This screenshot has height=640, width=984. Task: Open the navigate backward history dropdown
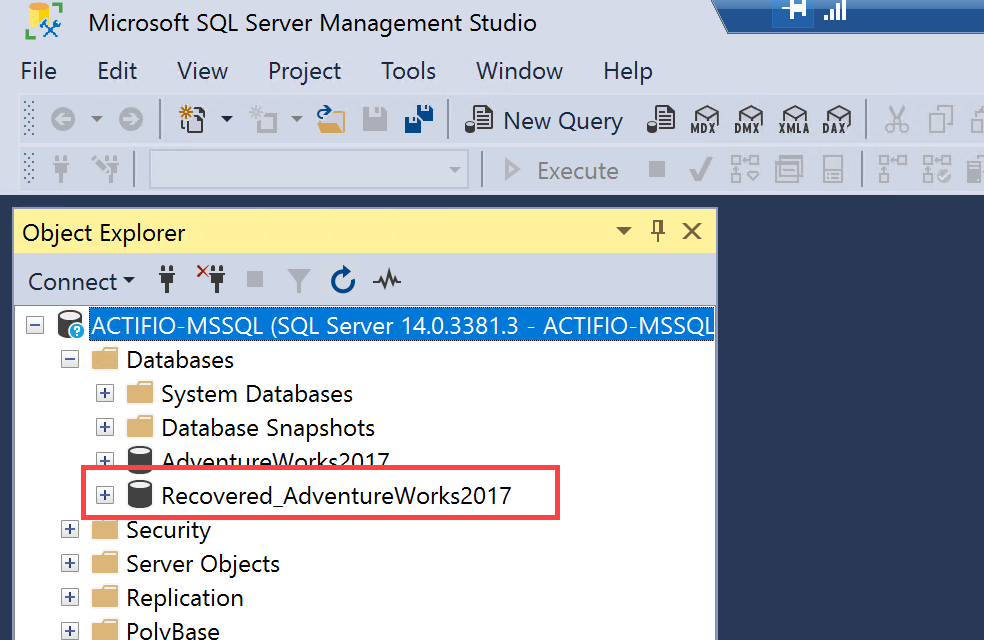point(97,119)
